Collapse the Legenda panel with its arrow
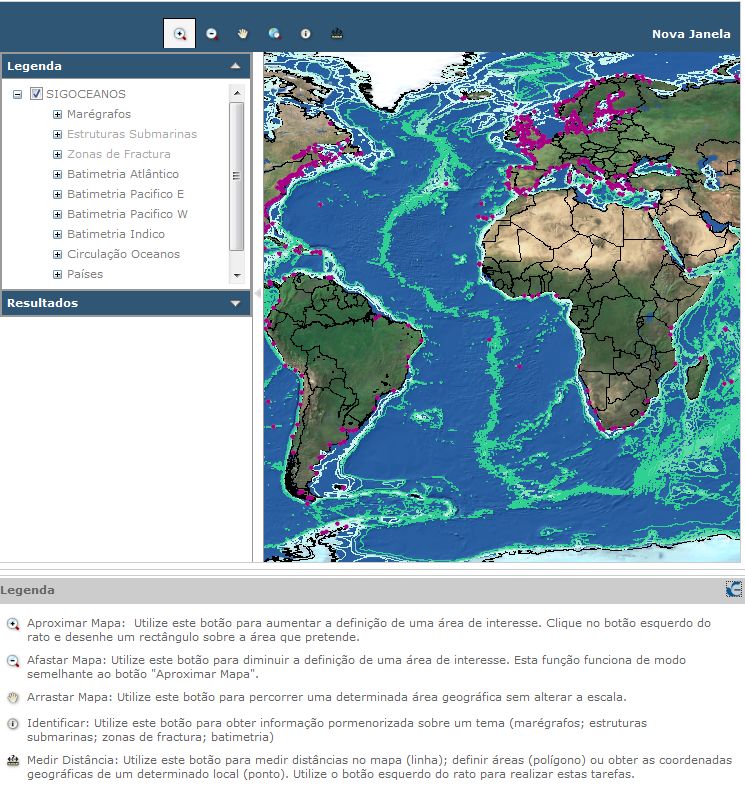This screenshot has width=745, height=788. [x=235, y=66]
